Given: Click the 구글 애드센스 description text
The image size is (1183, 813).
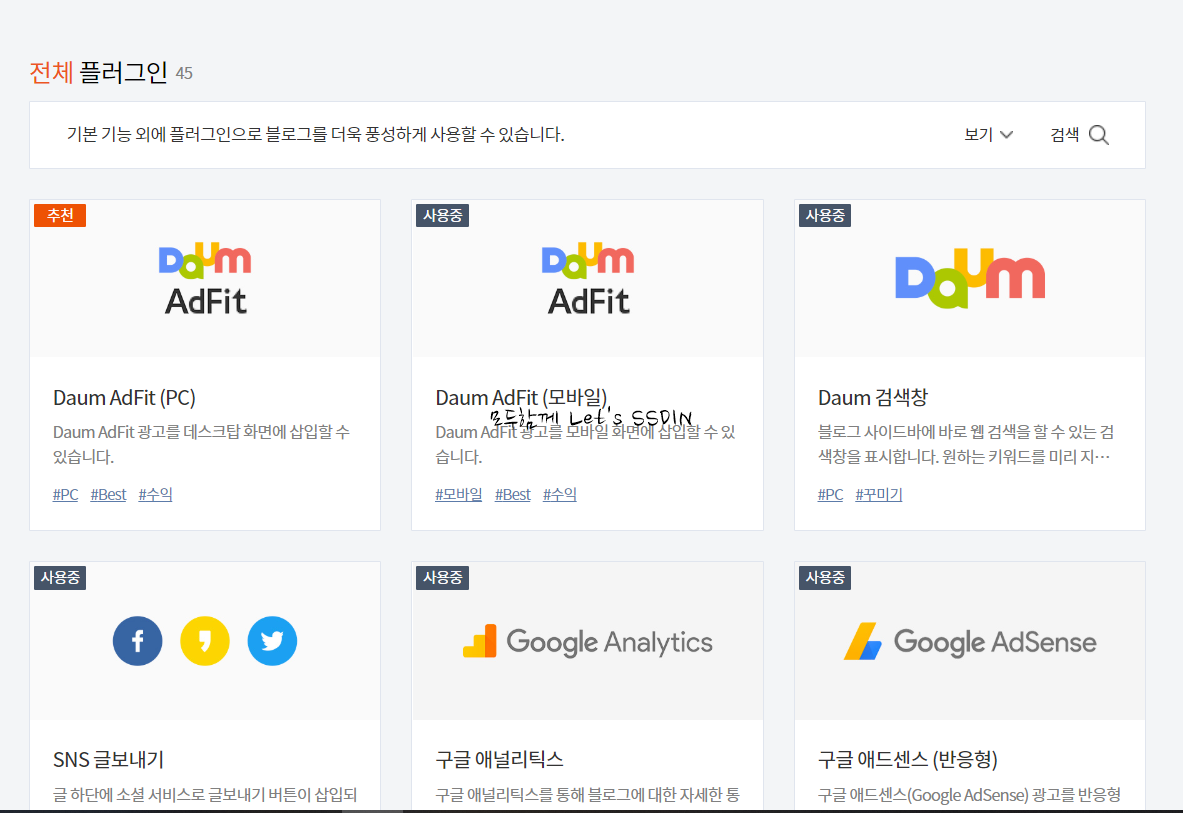Looking at the screenshot, I should point(969,795).
